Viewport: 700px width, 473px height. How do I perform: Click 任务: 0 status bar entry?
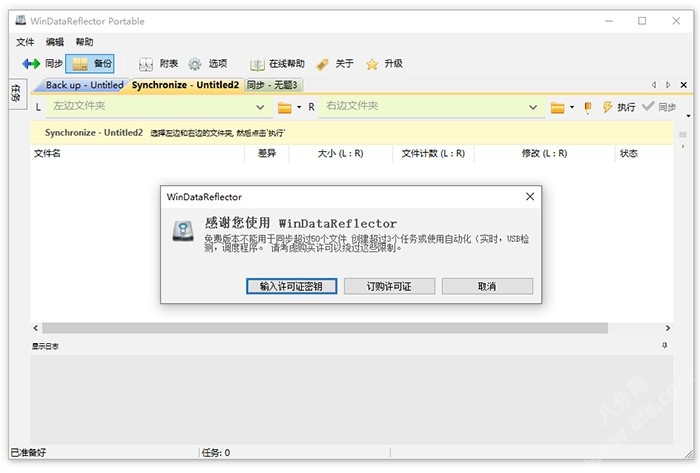216,452
